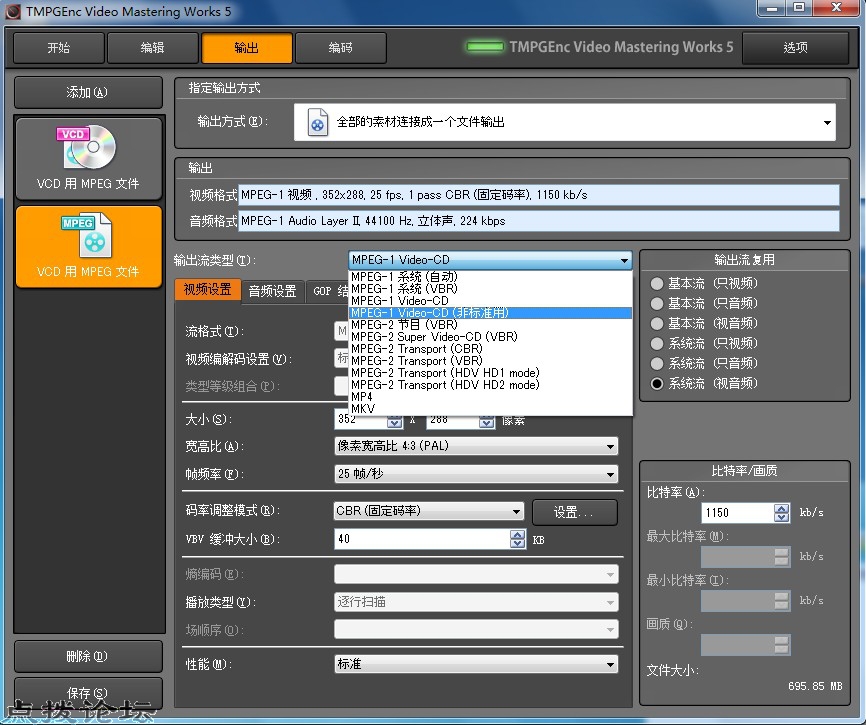Click the width 352 stepper arrows
Viewport: 866px width, 725px height.
pyautogui.click(x=394, y=422)
